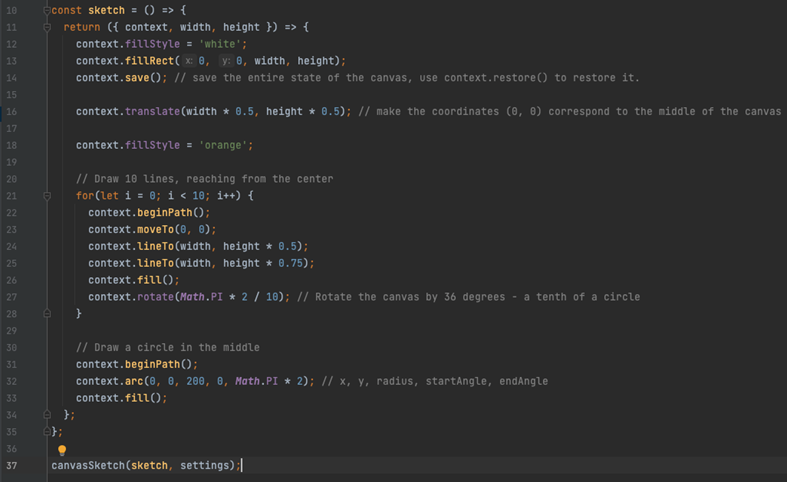
Task: Click Math in the rotate call on line 27
Action: [x=192, y=297]
